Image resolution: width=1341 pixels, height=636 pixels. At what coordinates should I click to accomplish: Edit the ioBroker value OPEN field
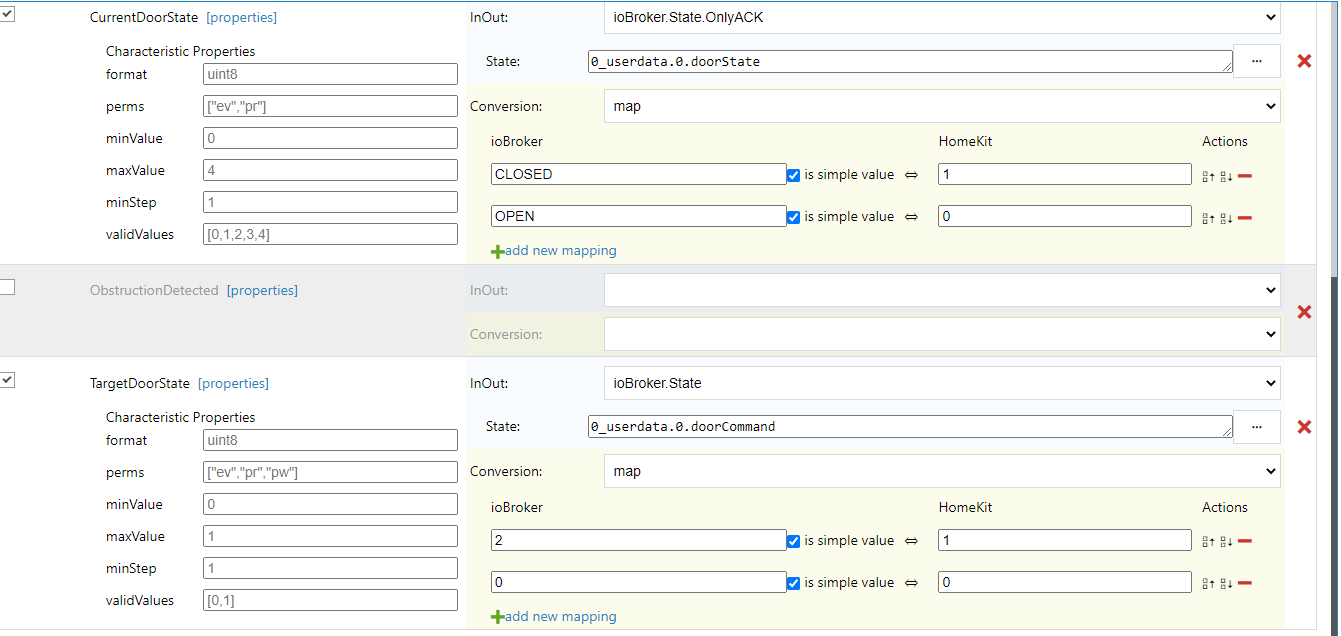tap(639, 216)
